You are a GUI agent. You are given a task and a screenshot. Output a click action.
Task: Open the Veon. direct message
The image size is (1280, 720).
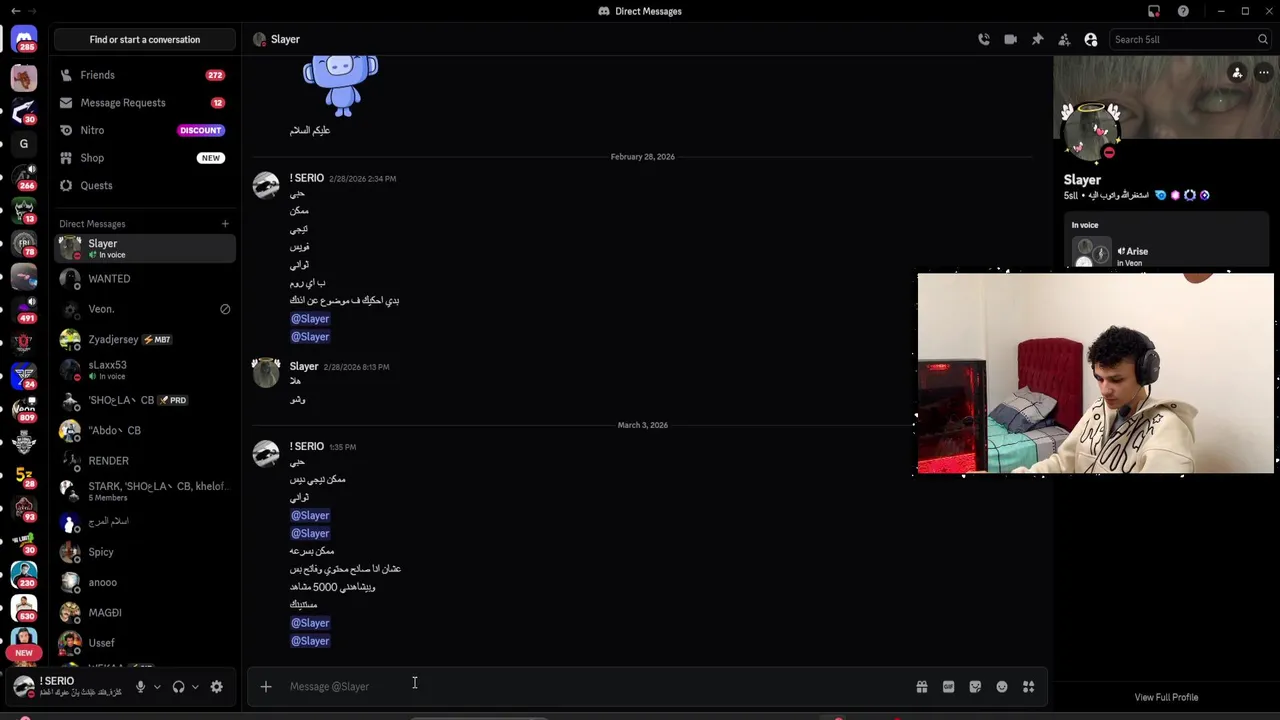145,309
